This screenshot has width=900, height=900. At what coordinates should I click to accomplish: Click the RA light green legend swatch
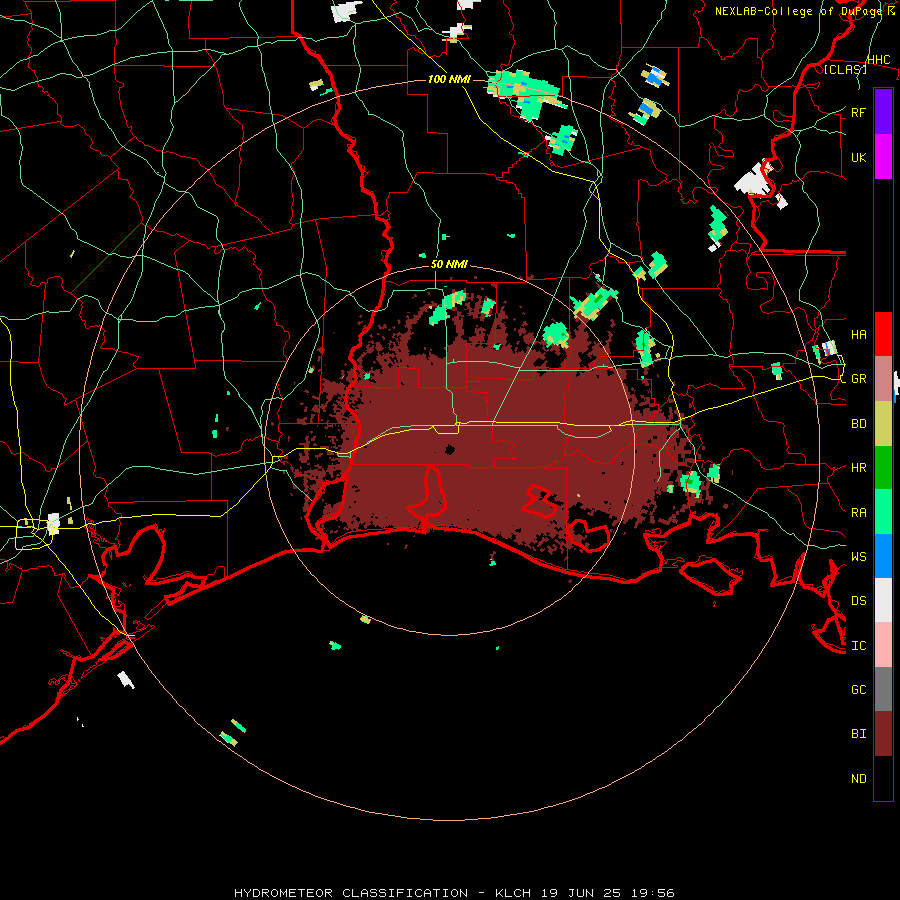pos(883,512)
